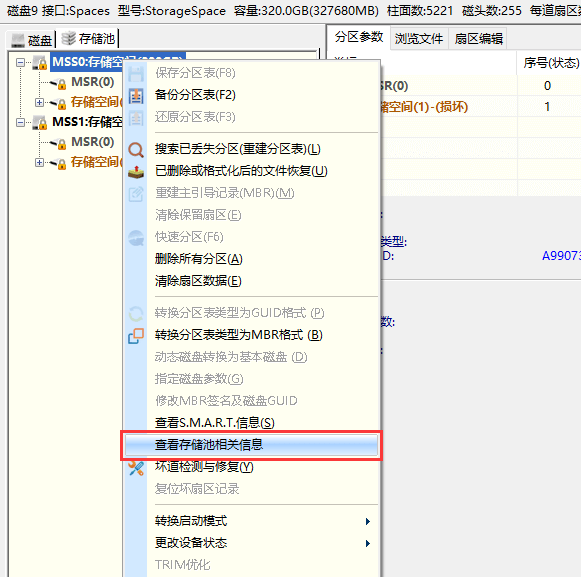Click the bad track repair tools icon
581x577 pixels.
coord(136,468)
